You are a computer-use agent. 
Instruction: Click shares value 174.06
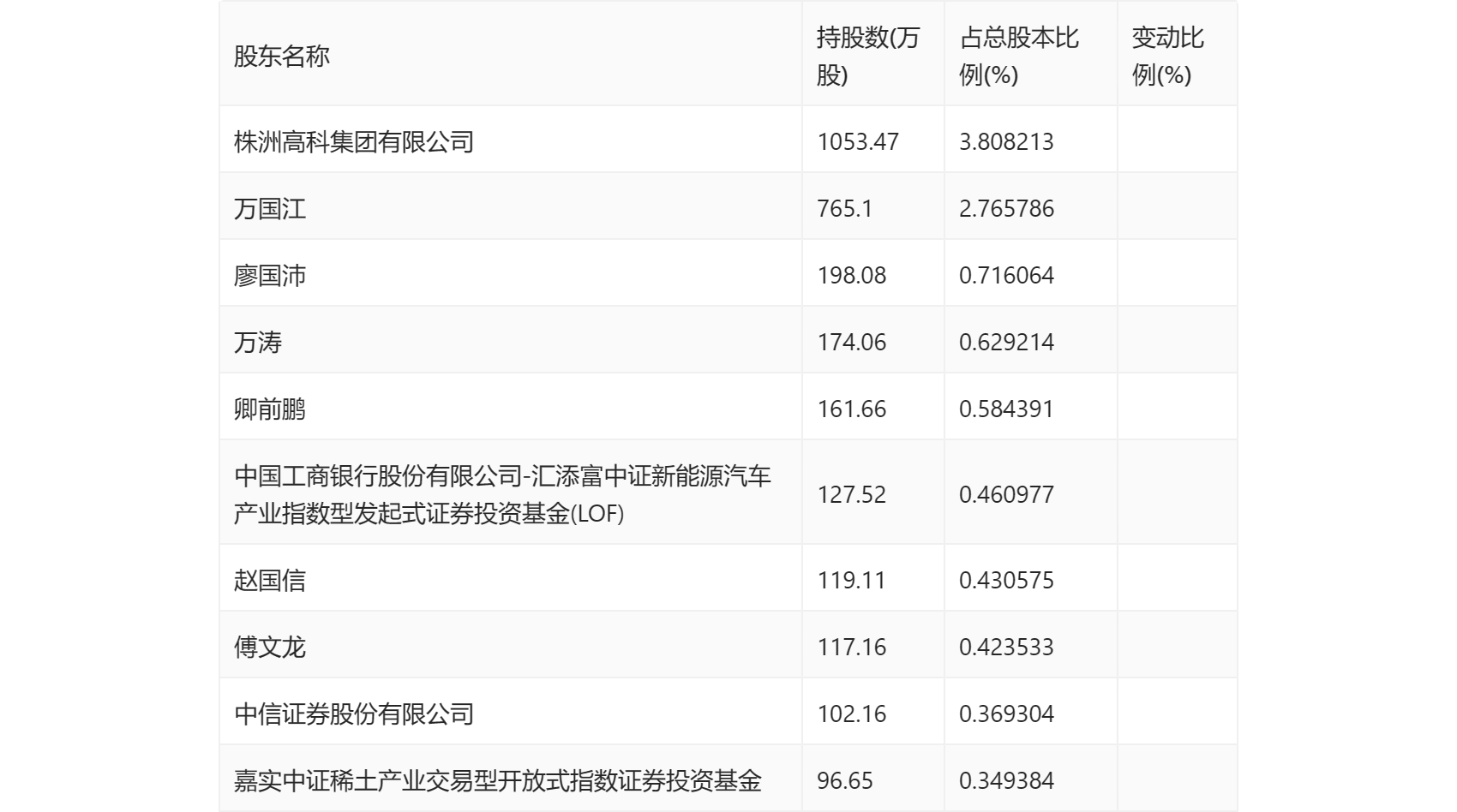pyautogui.click(x=852, y=342)
